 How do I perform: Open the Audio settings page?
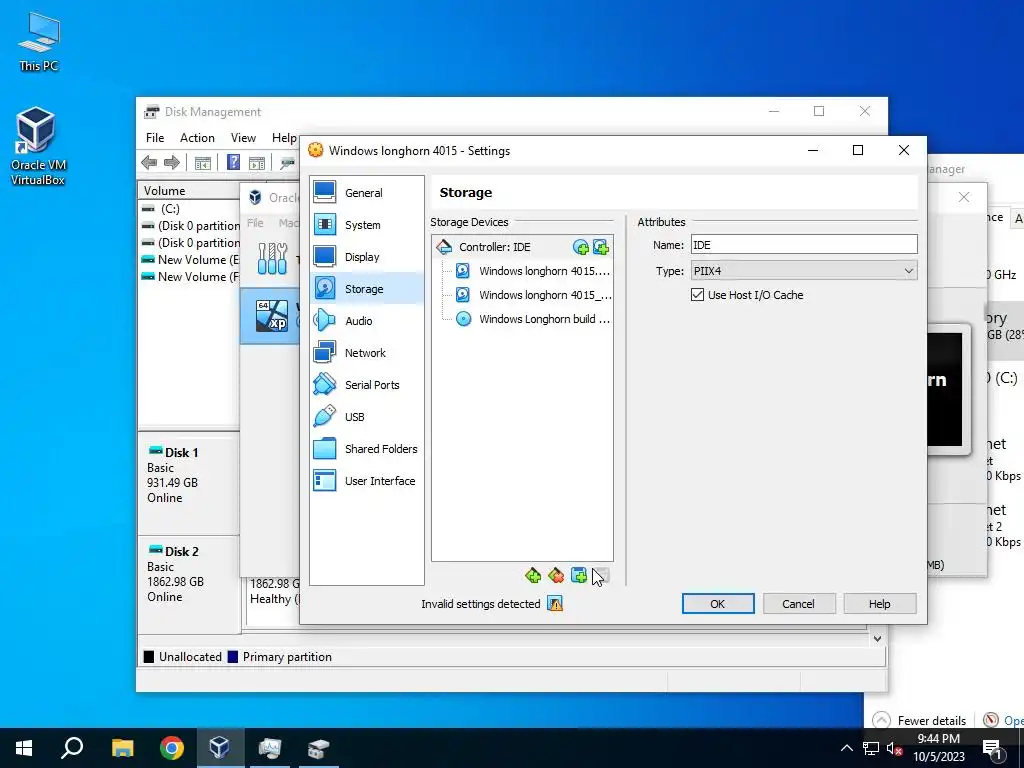pos(366,321)
